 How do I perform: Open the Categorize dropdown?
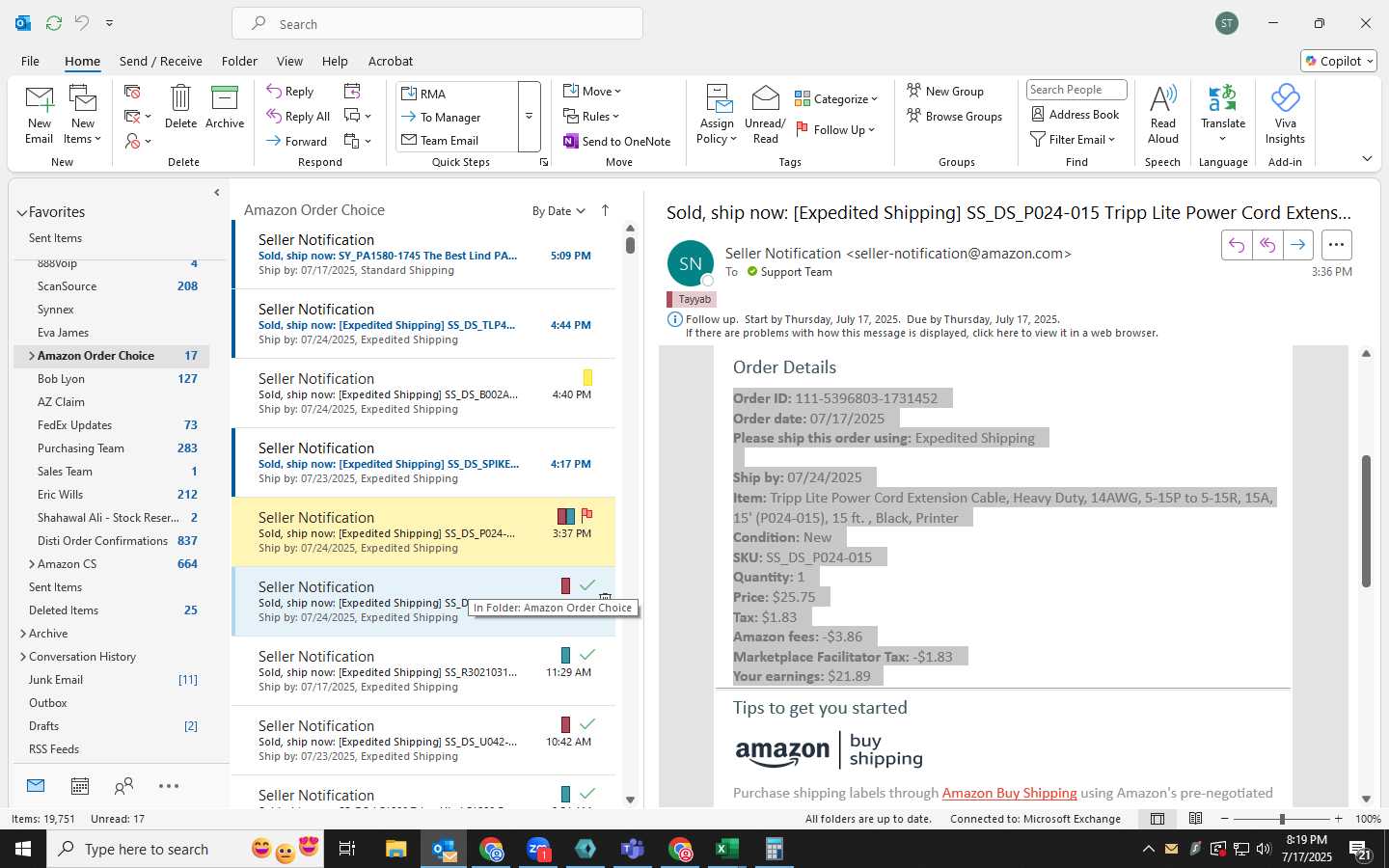(x=836, y=98)
